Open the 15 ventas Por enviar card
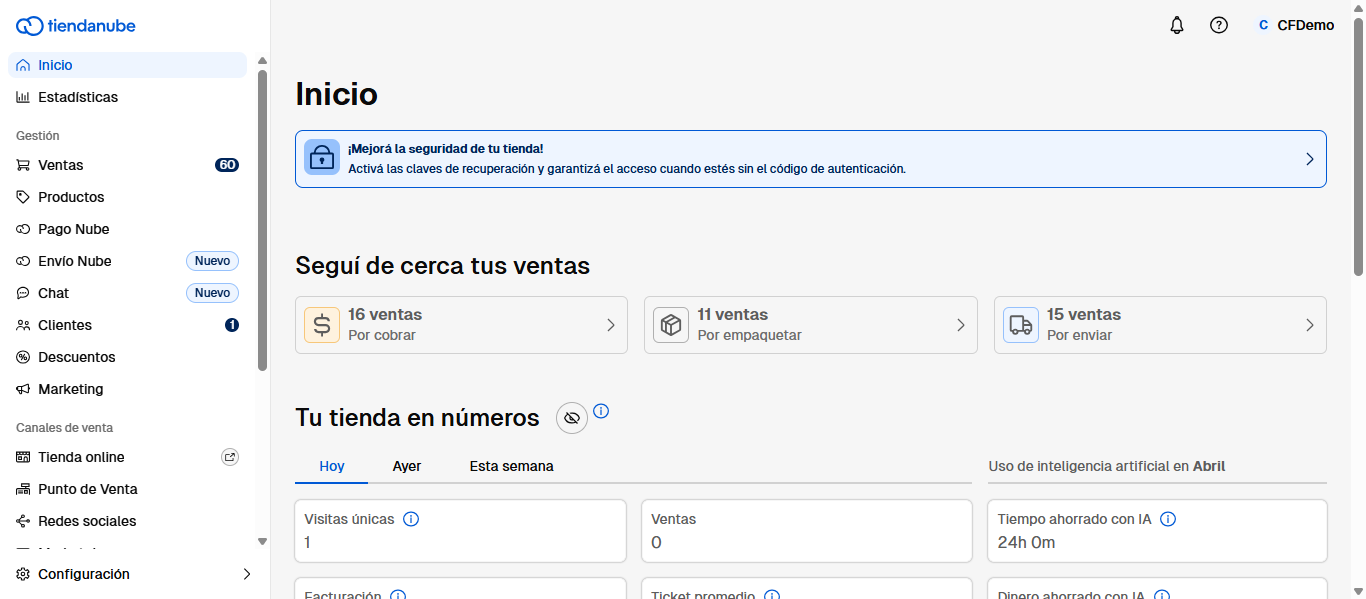This screenshot has width=1366, height=599. (1159, 325)
